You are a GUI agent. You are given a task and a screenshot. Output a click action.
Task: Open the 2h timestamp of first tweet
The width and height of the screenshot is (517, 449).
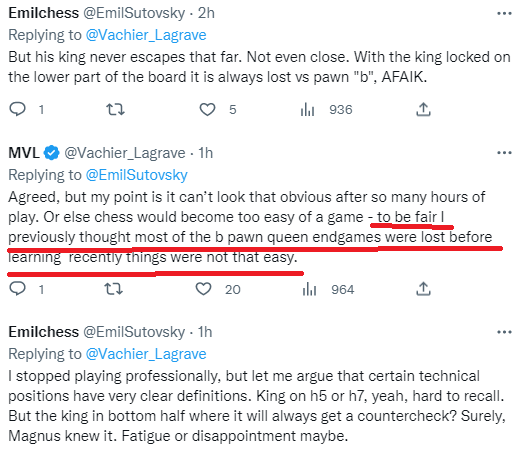(x=206, y=13)
